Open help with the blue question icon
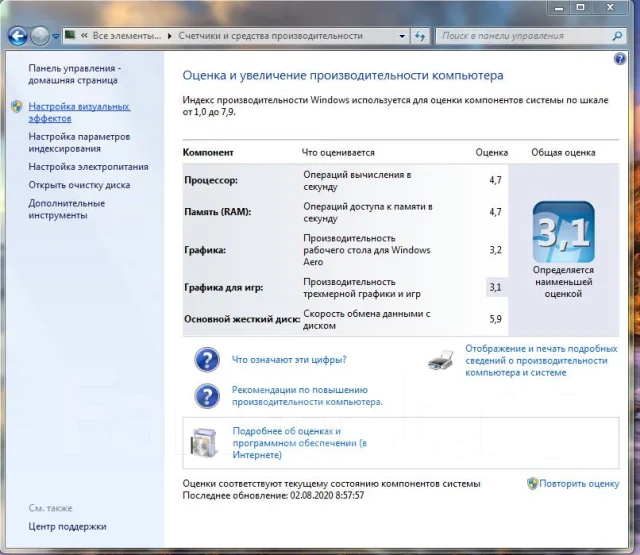Viewport: 640px width, 555px height. pyautogui.click(x=620, y=59)
